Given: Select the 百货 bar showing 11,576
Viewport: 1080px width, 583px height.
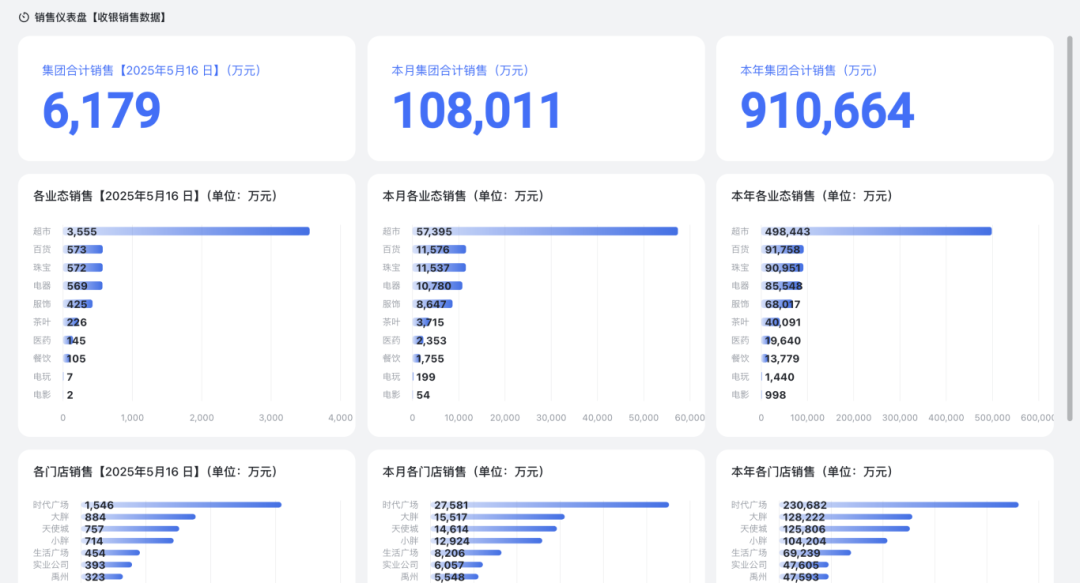Looking at the screenshot, I should click(x=439, y=249).
